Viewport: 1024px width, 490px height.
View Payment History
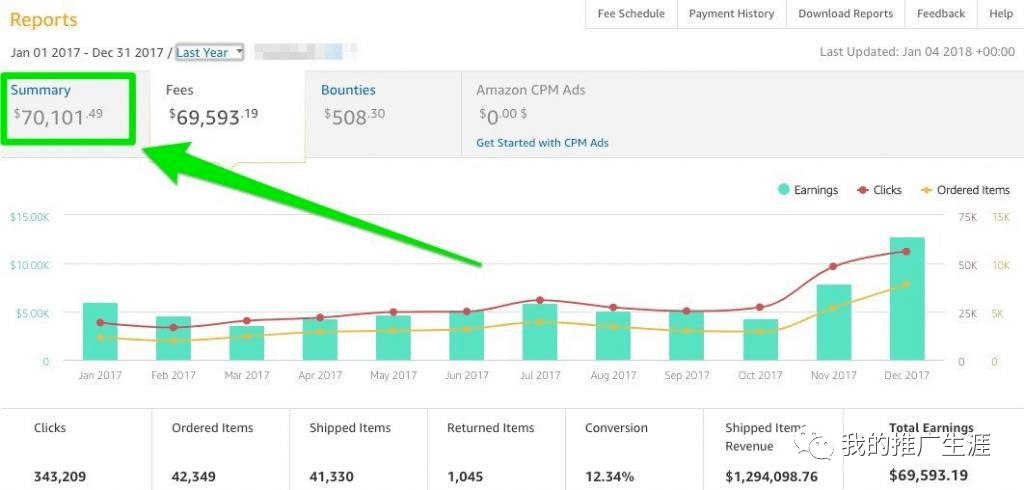pos(731,14)
